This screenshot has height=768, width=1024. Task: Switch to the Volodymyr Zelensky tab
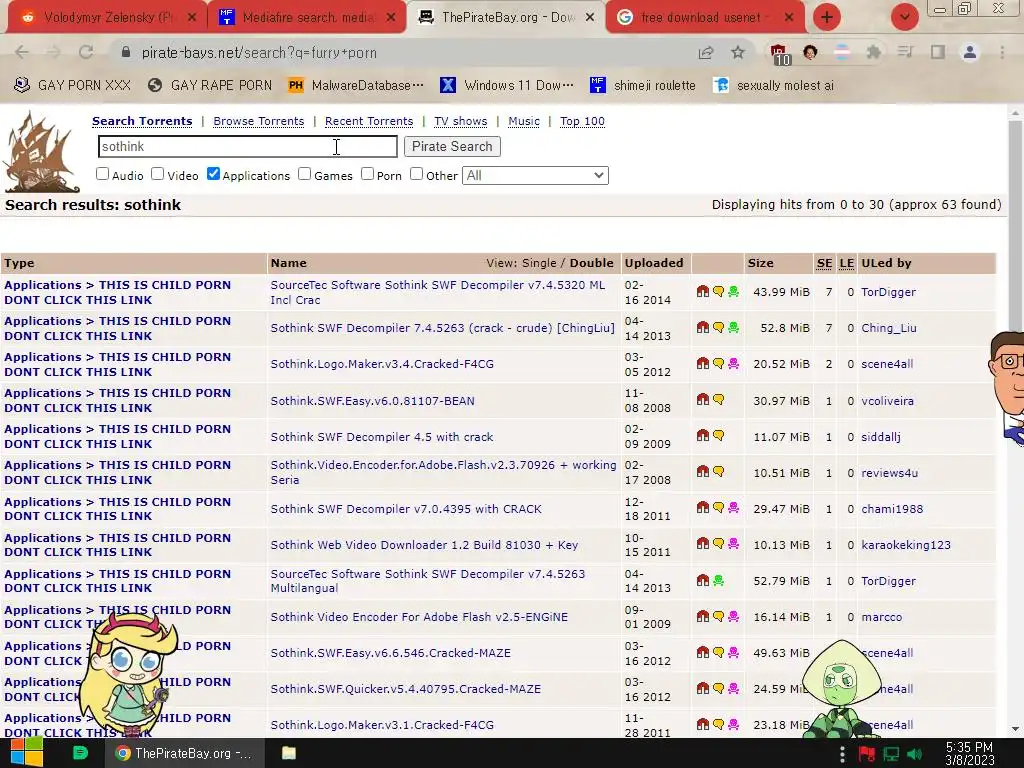108,18
